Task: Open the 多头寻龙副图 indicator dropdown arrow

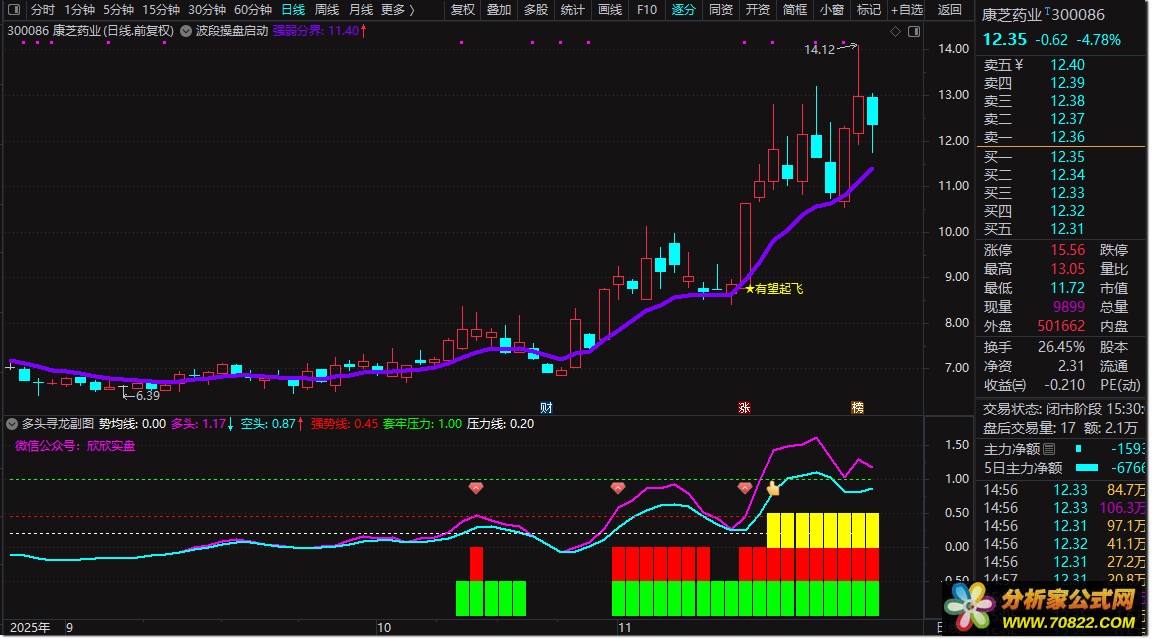Action: (12, 424)
